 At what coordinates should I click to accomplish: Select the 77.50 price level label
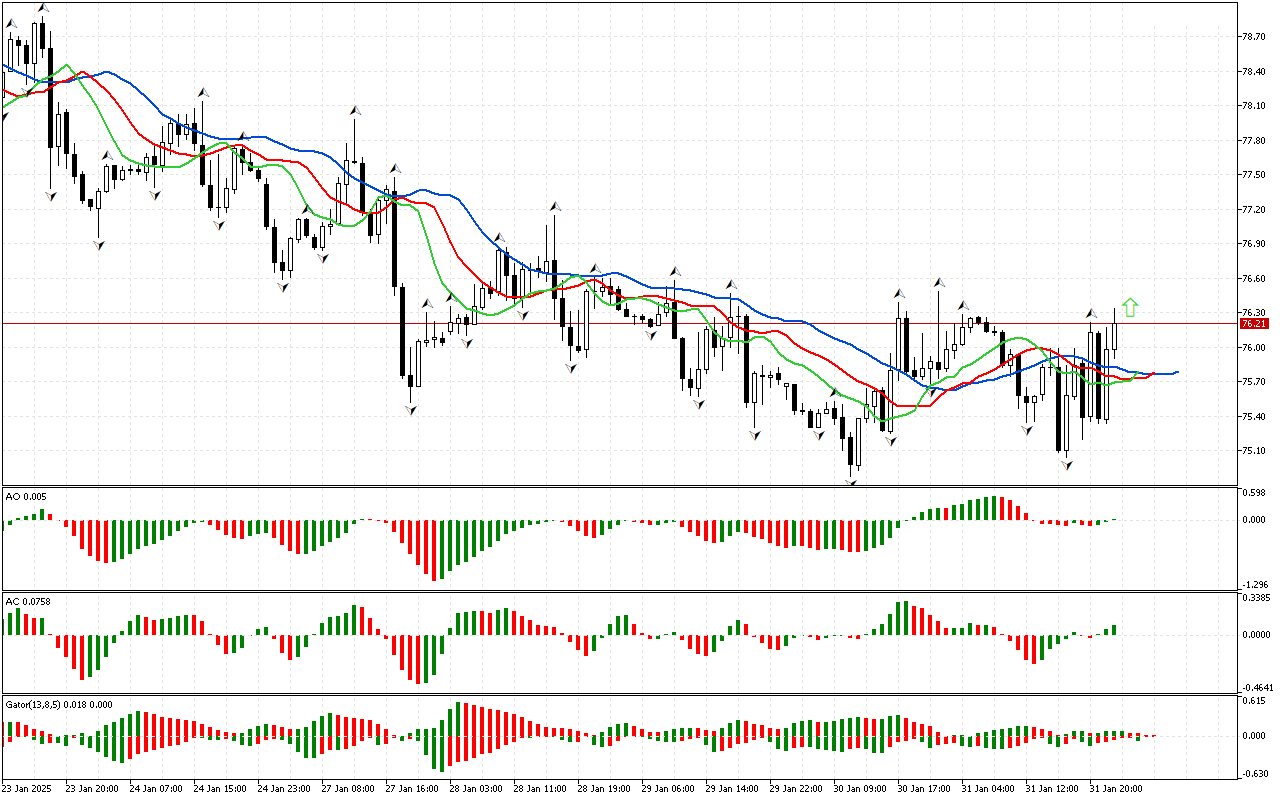1253,175
